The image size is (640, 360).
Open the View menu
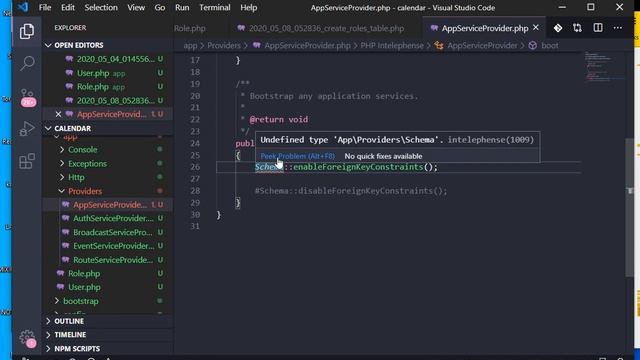point(136,7)
